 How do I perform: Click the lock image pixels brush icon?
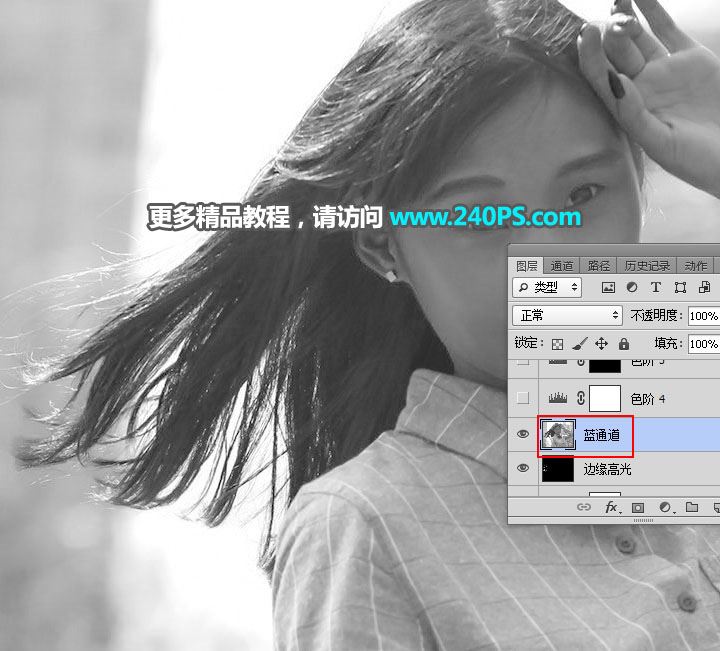pyautogui.click(x=579, y=343)
